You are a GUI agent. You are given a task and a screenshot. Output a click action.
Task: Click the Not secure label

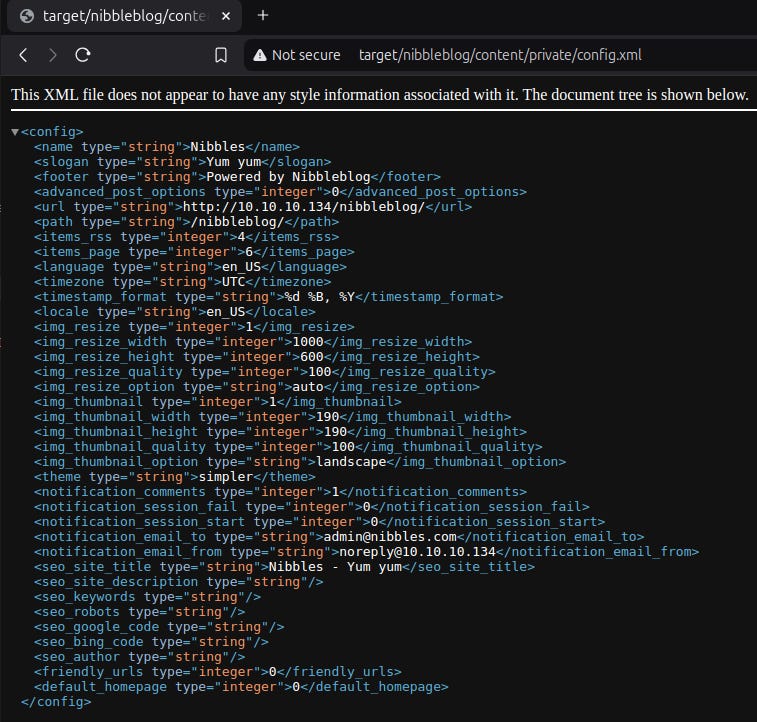306,55
